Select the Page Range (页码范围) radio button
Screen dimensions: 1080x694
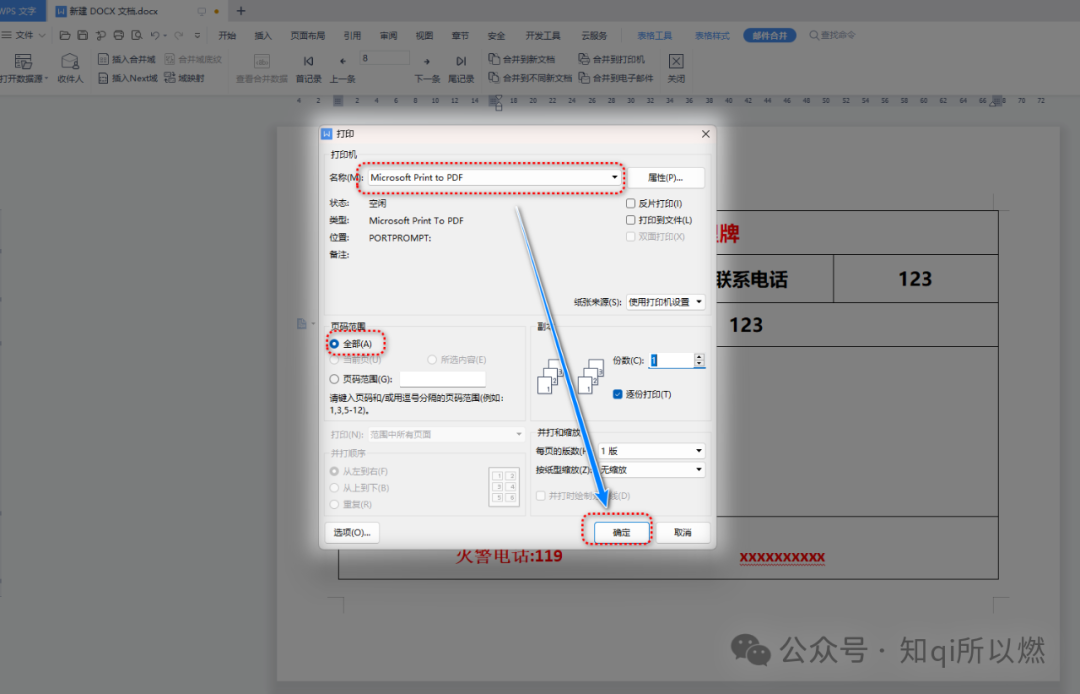[334, 379]
